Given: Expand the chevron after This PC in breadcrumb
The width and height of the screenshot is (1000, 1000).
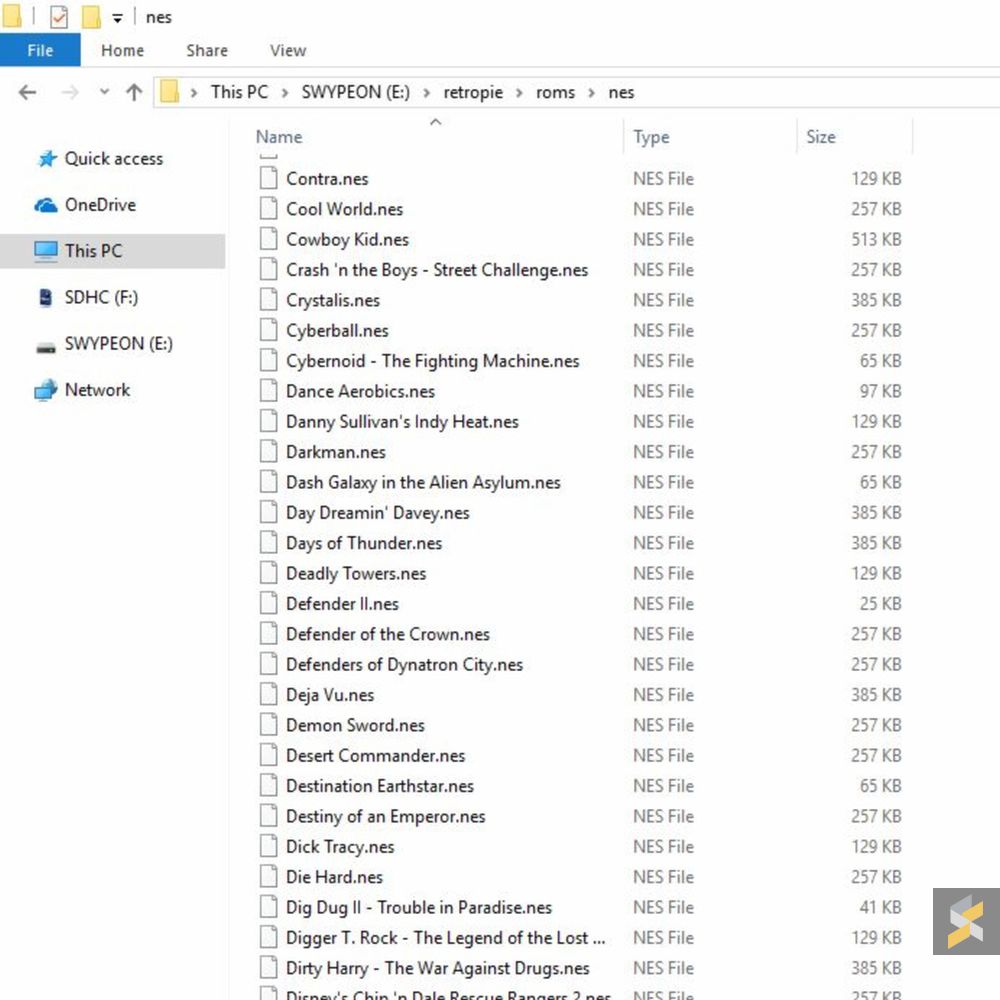Looking at the screenshot, I should 285,93.
